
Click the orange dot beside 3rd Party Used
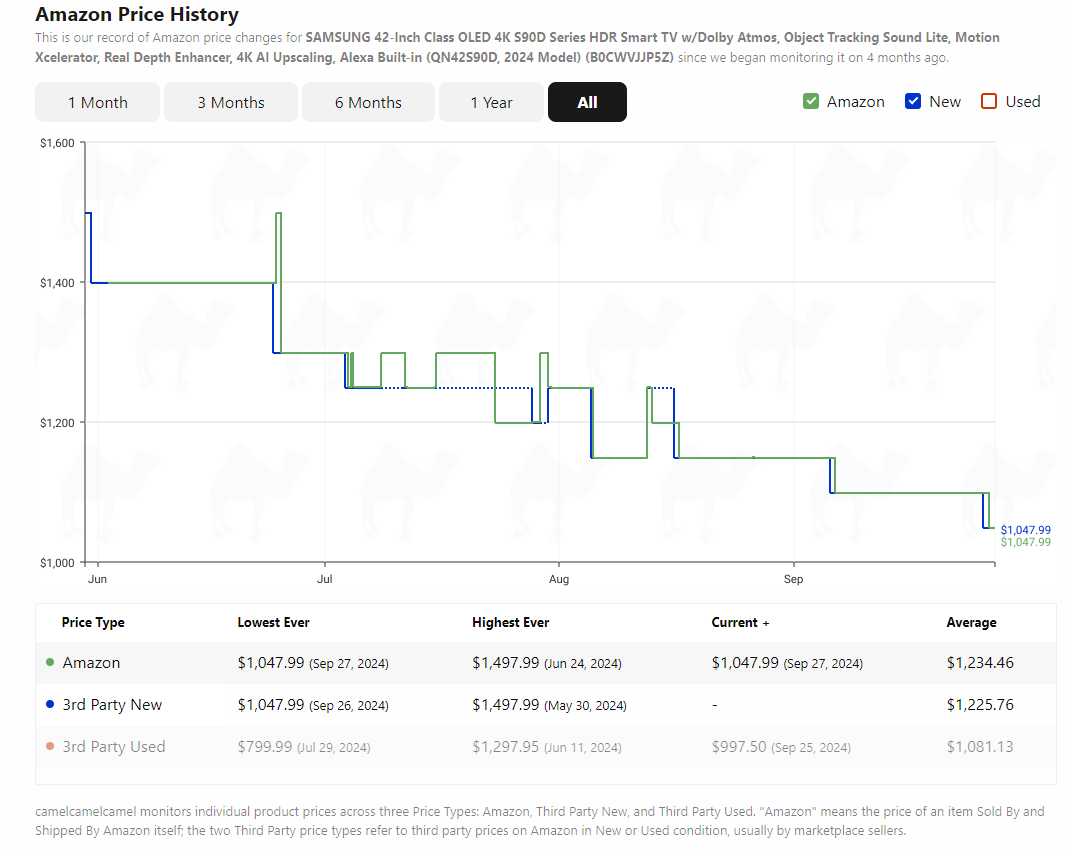point(50,747)
